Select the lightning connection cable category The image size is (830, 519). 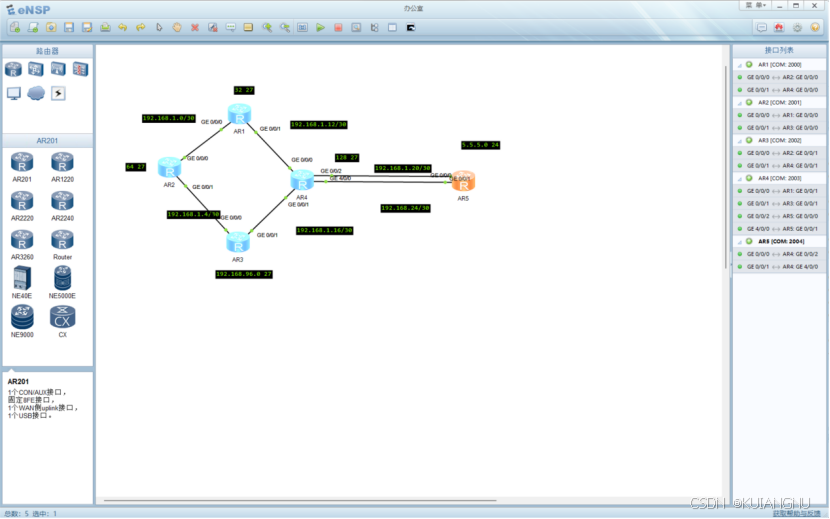(x=58, y=93)
